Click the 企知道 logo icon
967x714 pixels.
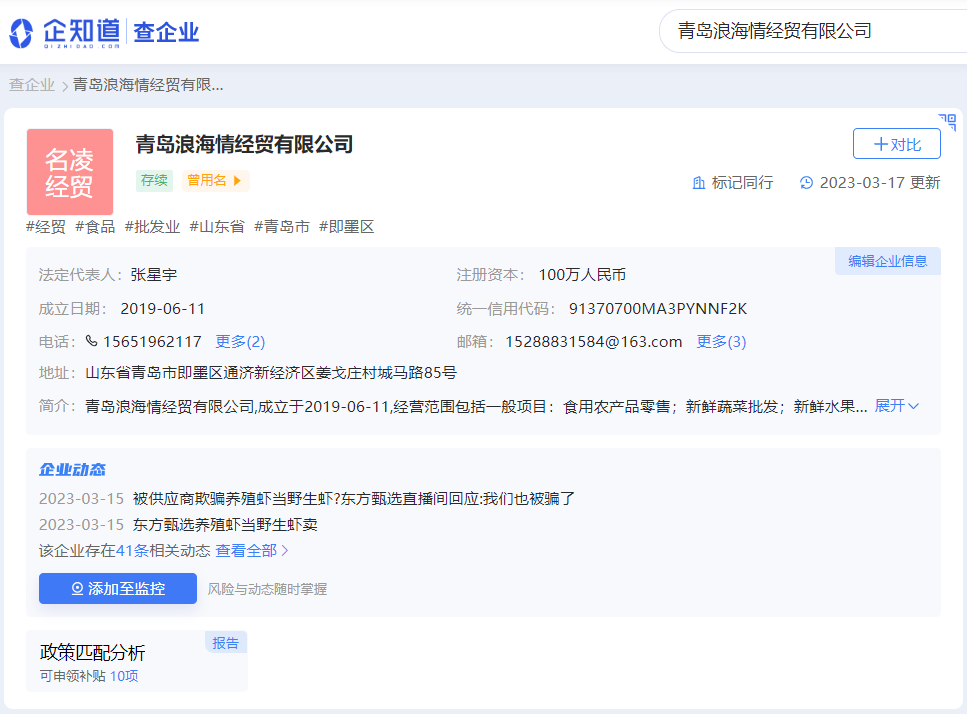point(21,33)
